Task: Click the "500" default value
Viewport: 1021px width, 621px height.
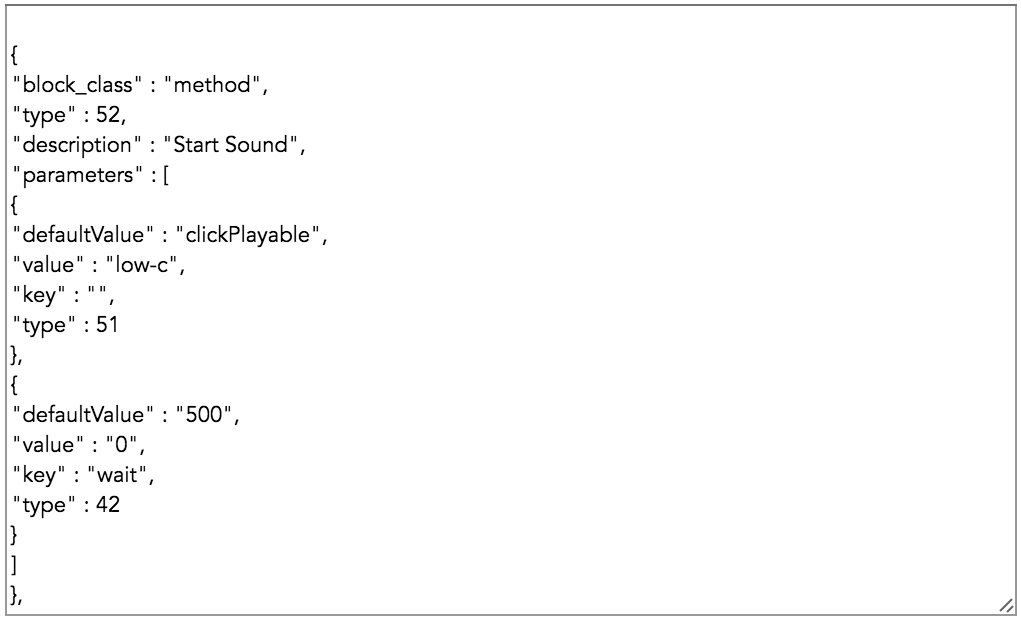Action: pyautogui.click(x=207, y=415)
